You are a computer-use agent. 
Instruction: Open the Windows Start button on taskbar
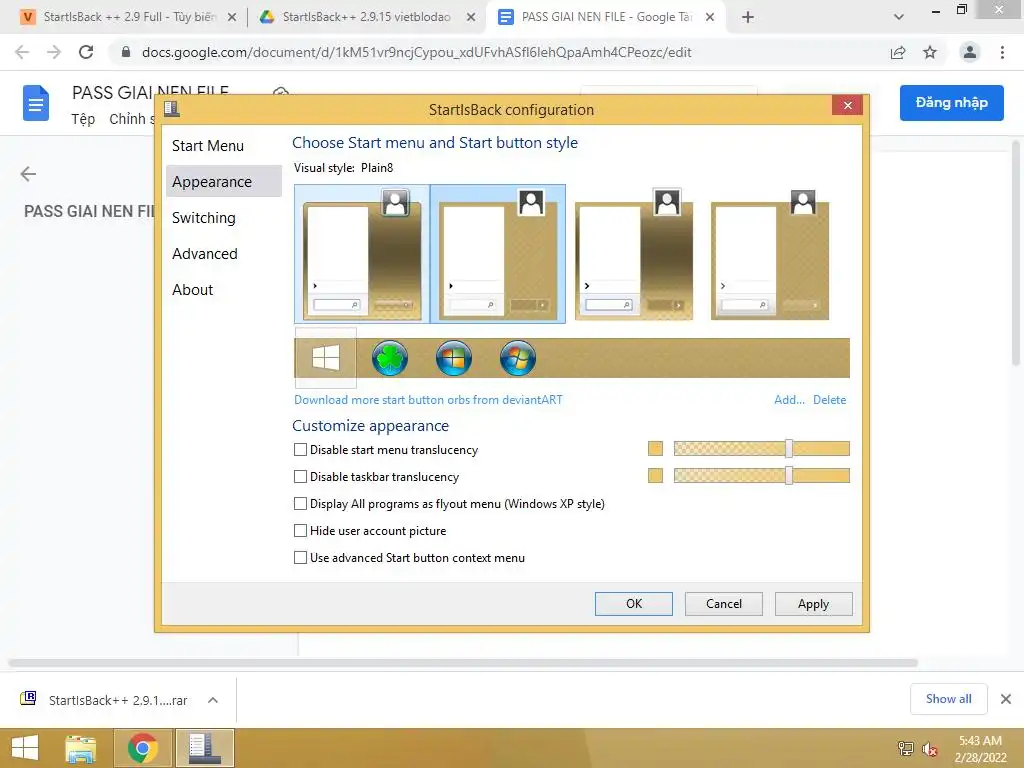[x=25, y=748]
